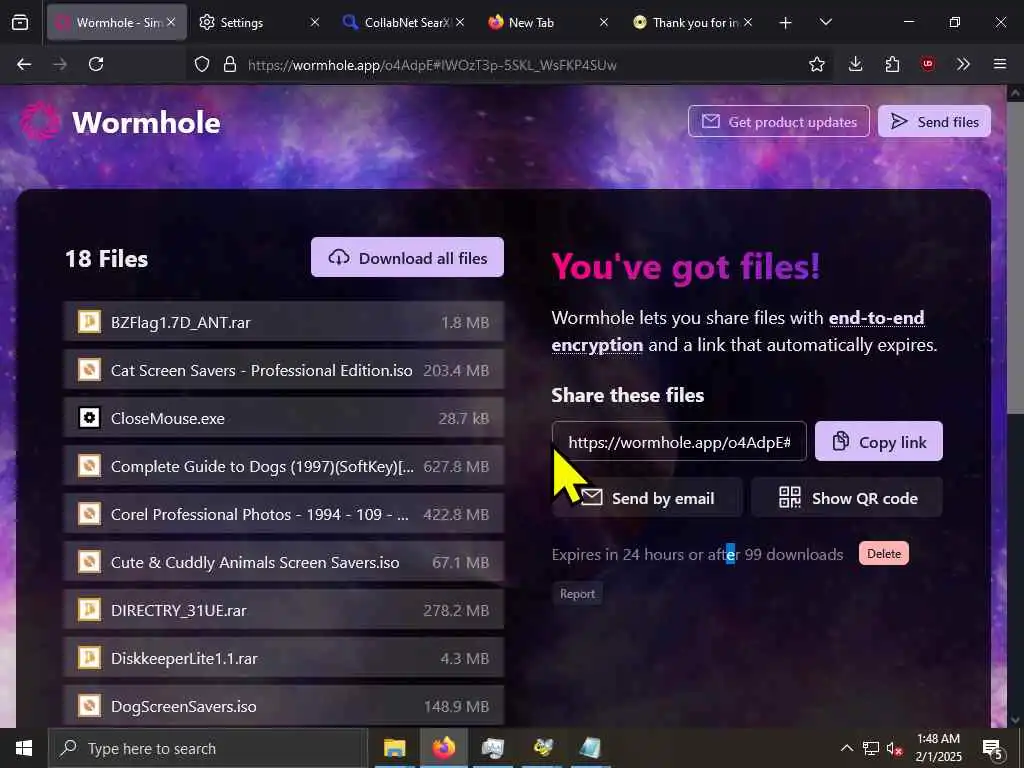Click DogScreenSavers.iso disc icon

[x=89, y=706]
